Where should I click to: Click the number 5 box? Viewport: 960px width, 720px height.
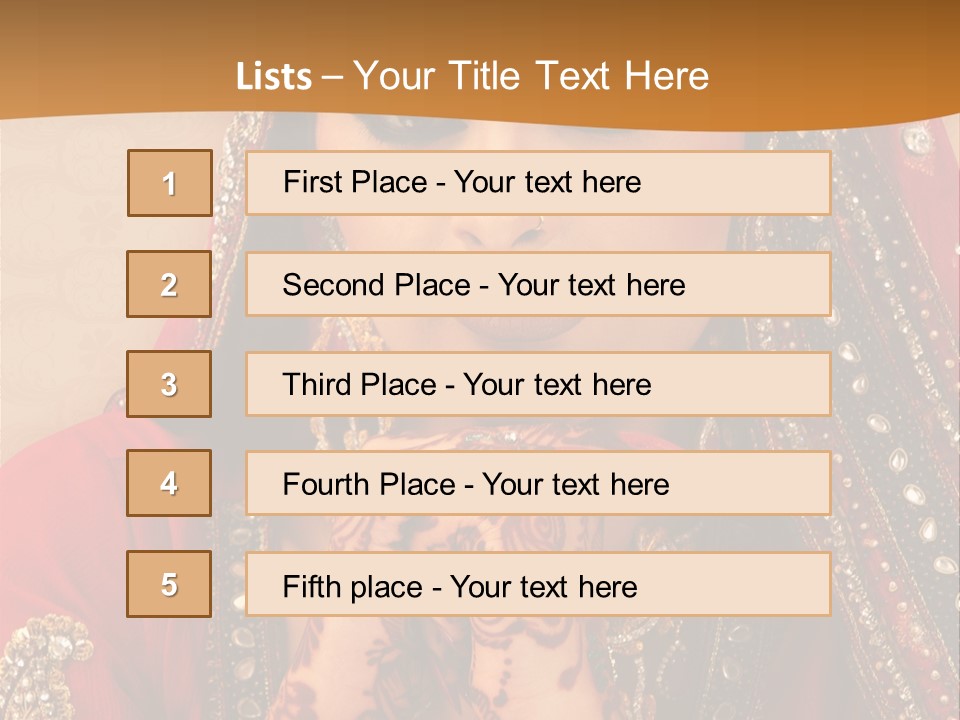click(x=169, y=584)
